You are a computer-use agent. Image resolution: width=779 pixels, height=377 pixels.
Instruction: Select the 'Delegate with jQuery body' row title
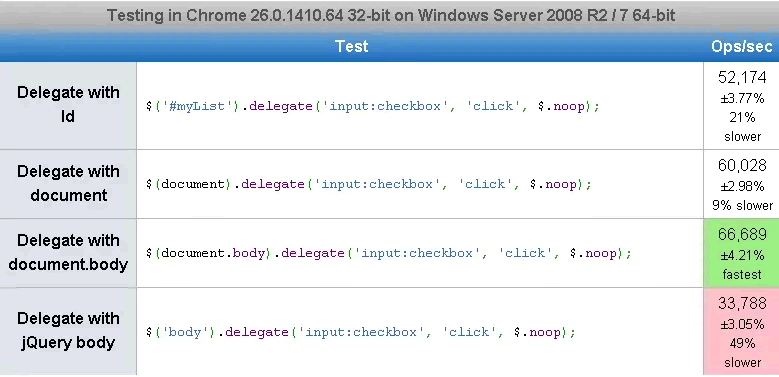click(x=68, y=331)
